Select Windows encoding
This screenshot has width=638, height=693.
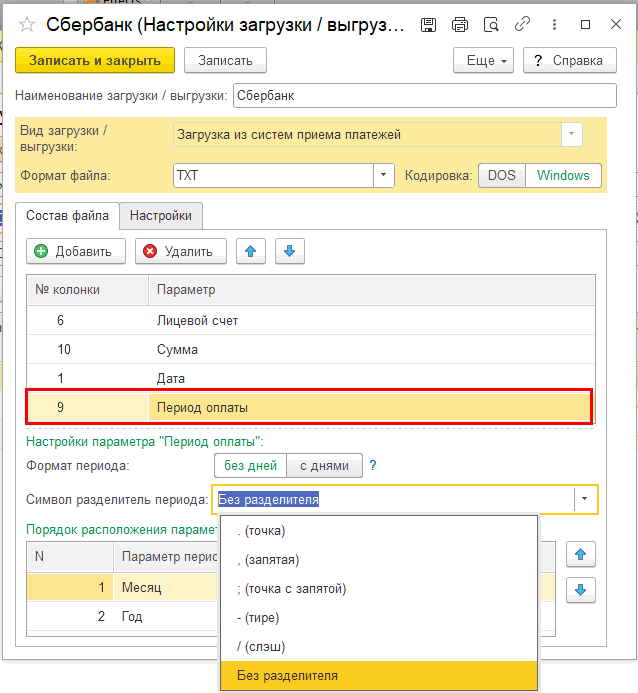[x=563, y=175]
